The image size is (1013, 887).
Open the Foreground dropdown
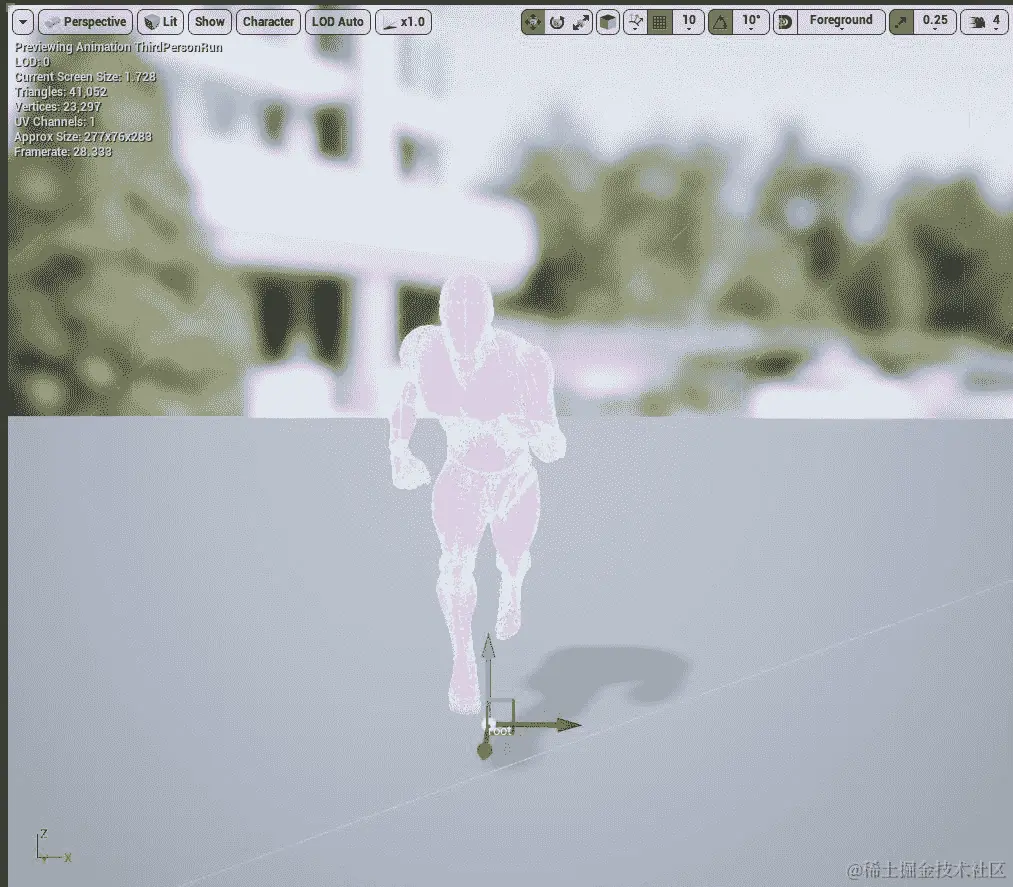[841, 23]
